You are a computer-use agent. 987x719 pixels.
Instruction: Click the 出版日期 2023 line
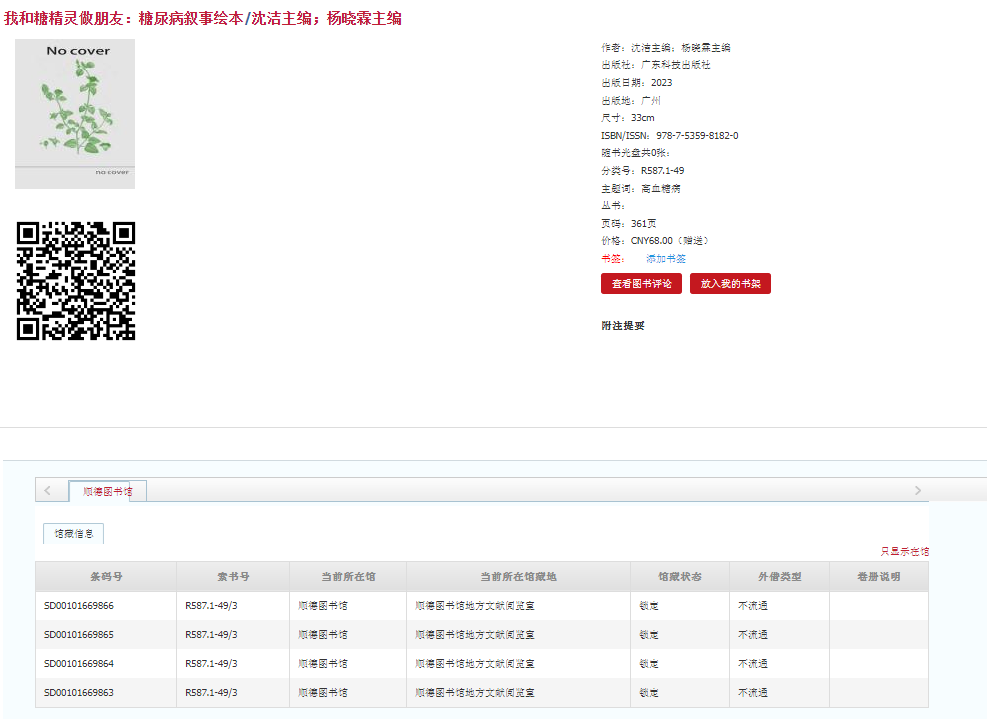click(x=636, y=82)
